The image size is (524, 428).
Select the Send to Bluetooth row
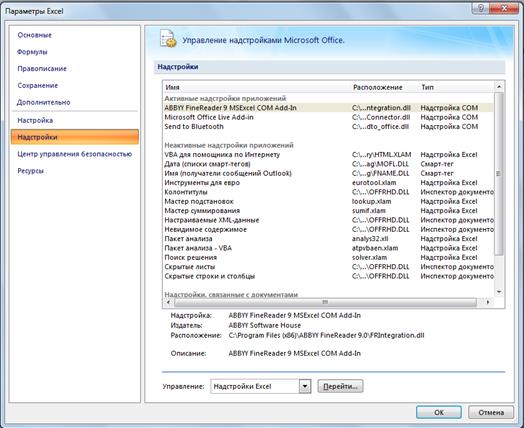coord(328,127)
